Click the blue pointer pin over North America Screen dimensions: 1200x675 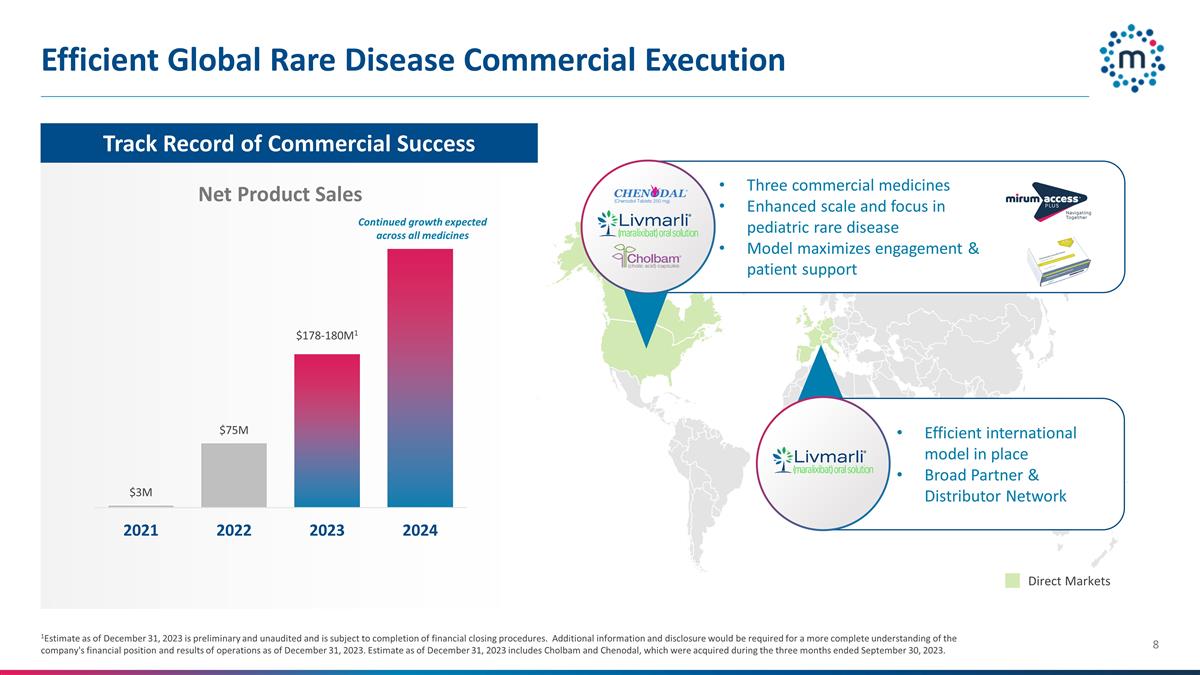pos(646,320)
